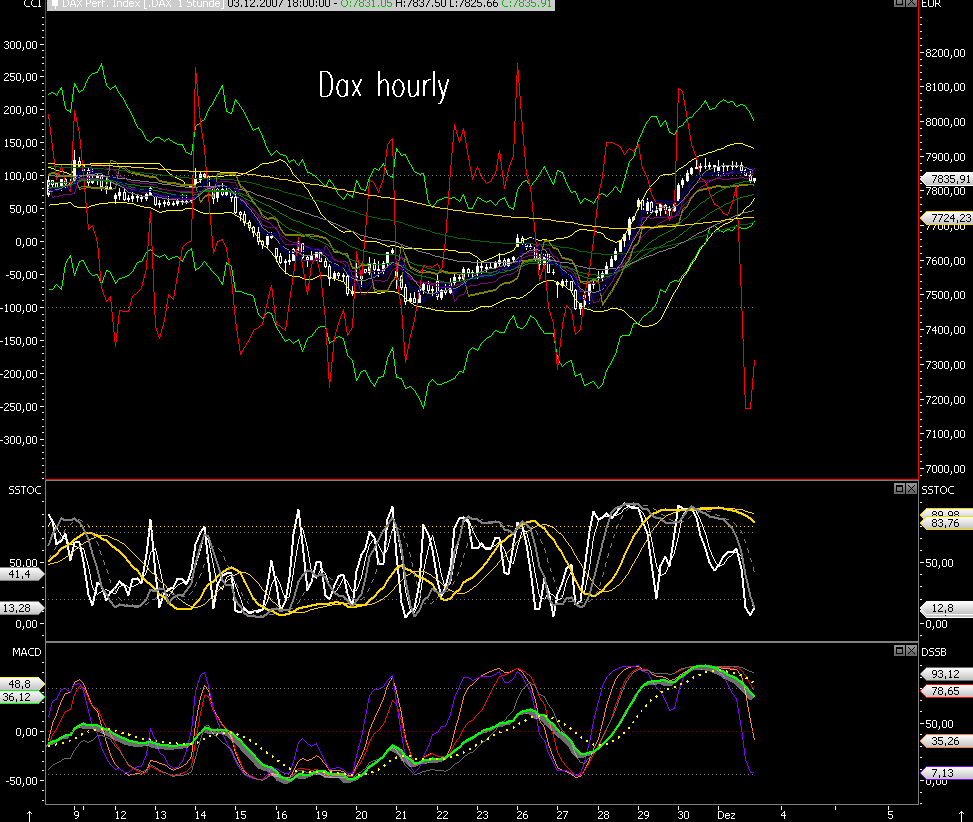973x822 pixels.
Task: Select the 'Dax hourly' chart title text
Action: click(x=383, y=86)
